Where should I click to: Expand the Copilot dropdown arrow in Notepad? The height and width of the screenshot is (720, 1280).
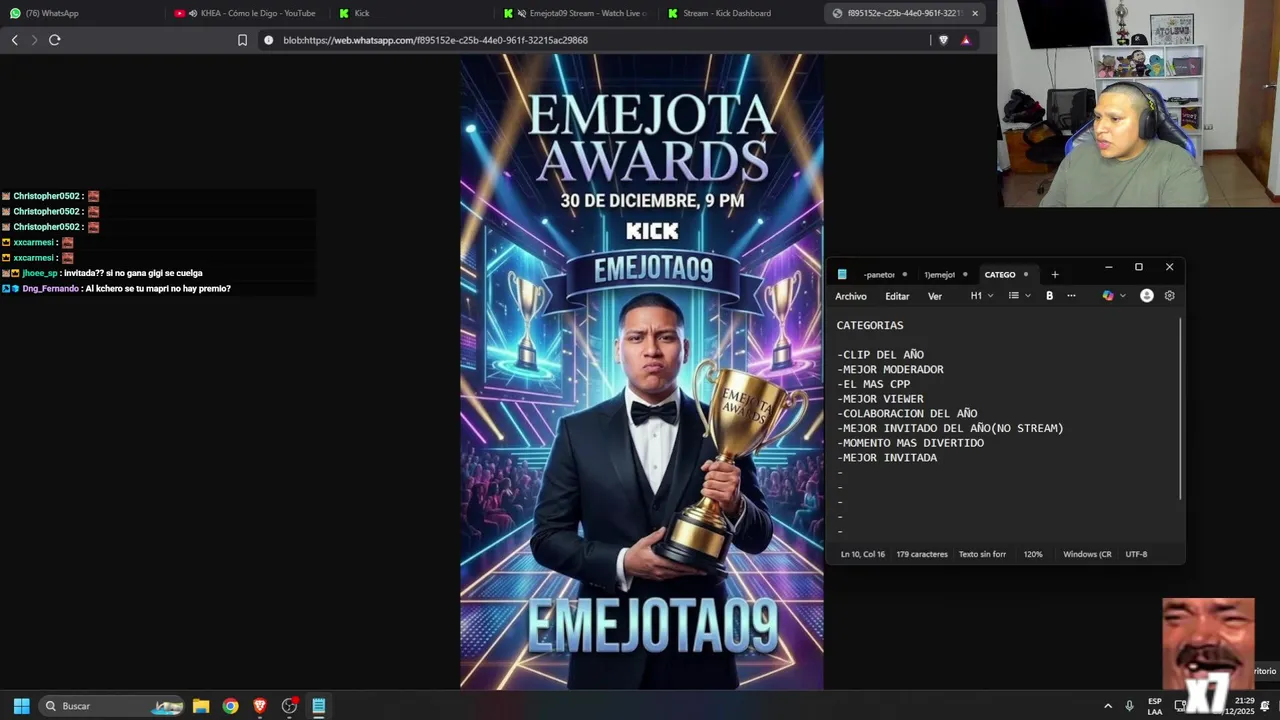tap(1123, 296)
